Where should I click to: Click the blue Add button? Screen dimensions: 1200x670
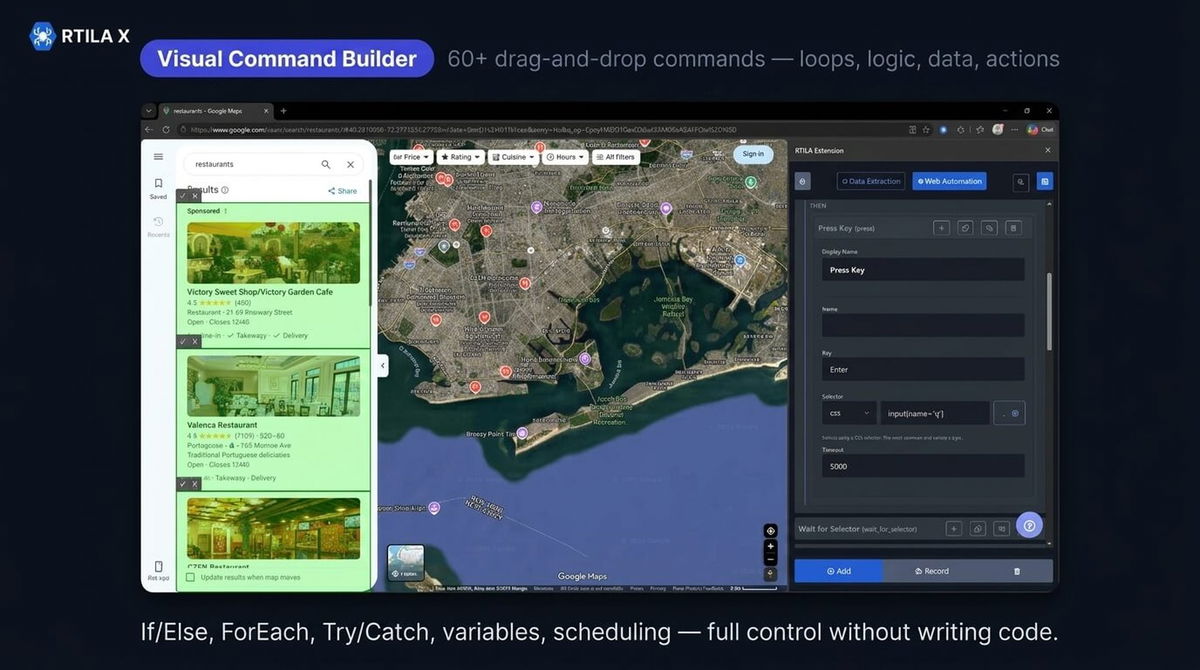pos(838,571)
